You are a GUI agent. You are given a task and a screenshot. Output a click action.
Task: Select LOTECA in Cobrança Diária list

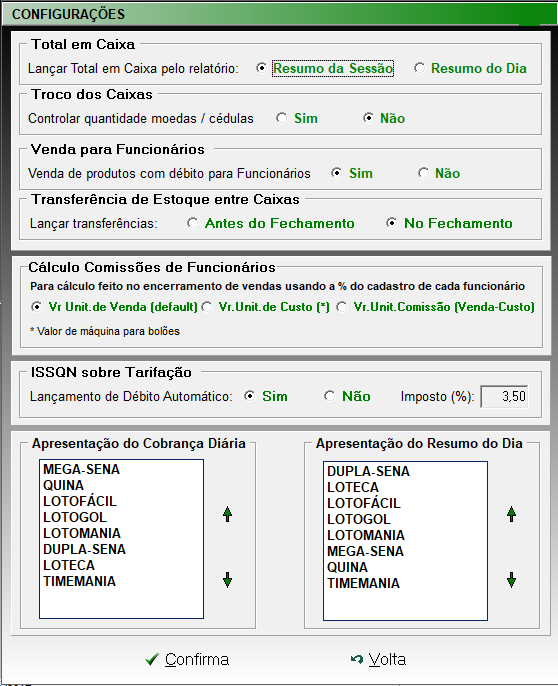[x=121, y=565]
